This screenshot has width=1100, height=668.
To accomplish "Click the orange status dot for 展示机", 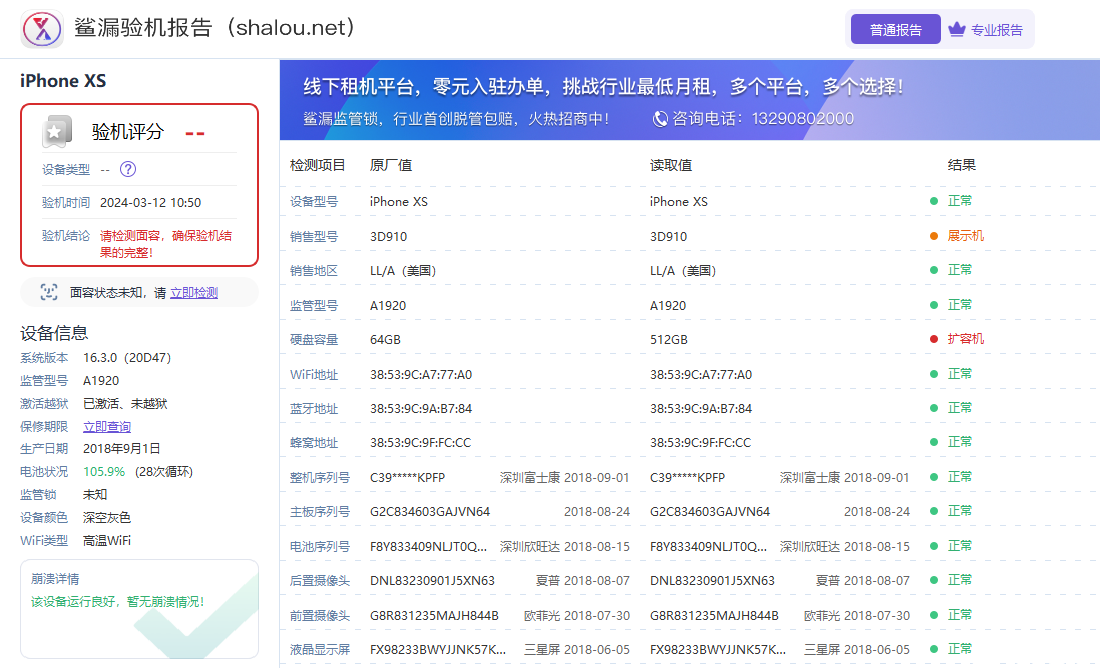I will click(x=934, y=236).
